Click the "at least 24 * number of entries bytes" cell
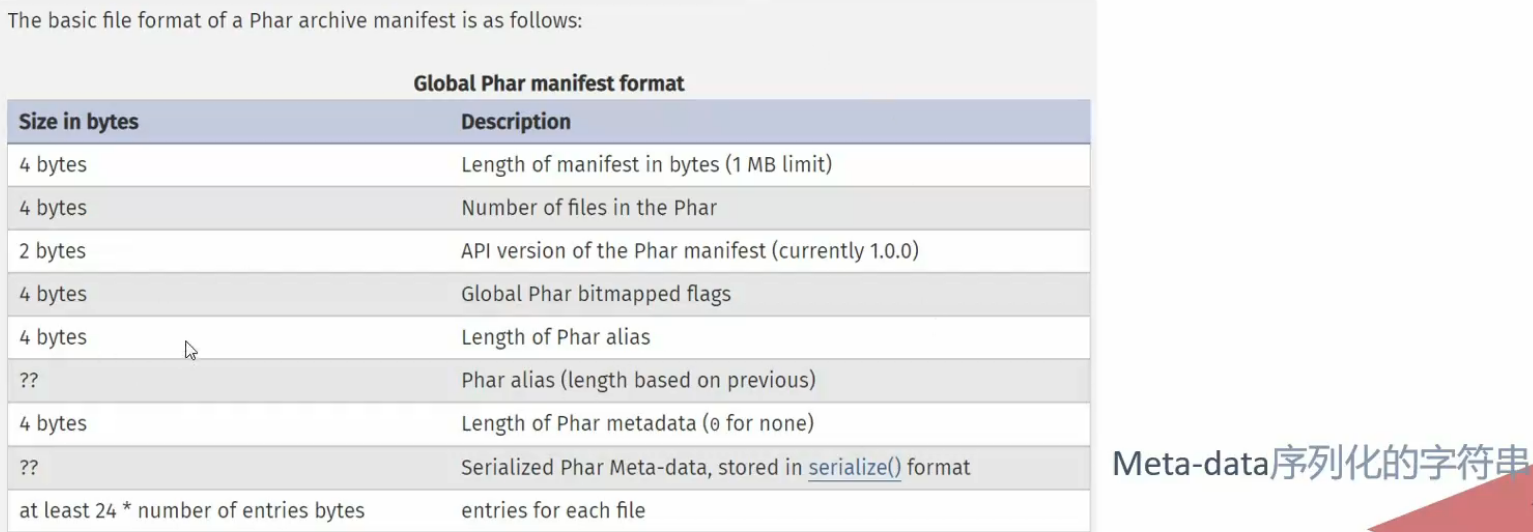 [x=192, y=510]
